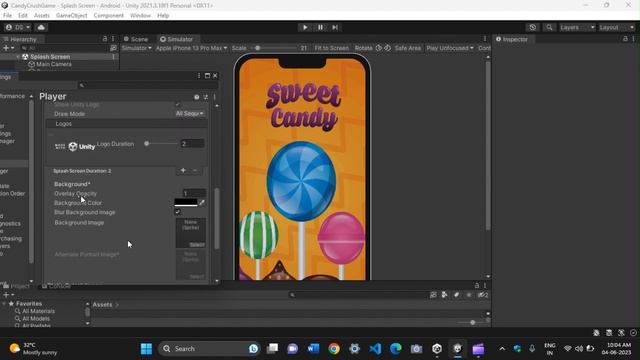Image resolution: width=640 pixels, height=360 pixels.
Task: Open the Play Unfocused dropdown
Action: pyautogui.click(x=450, y=48)
